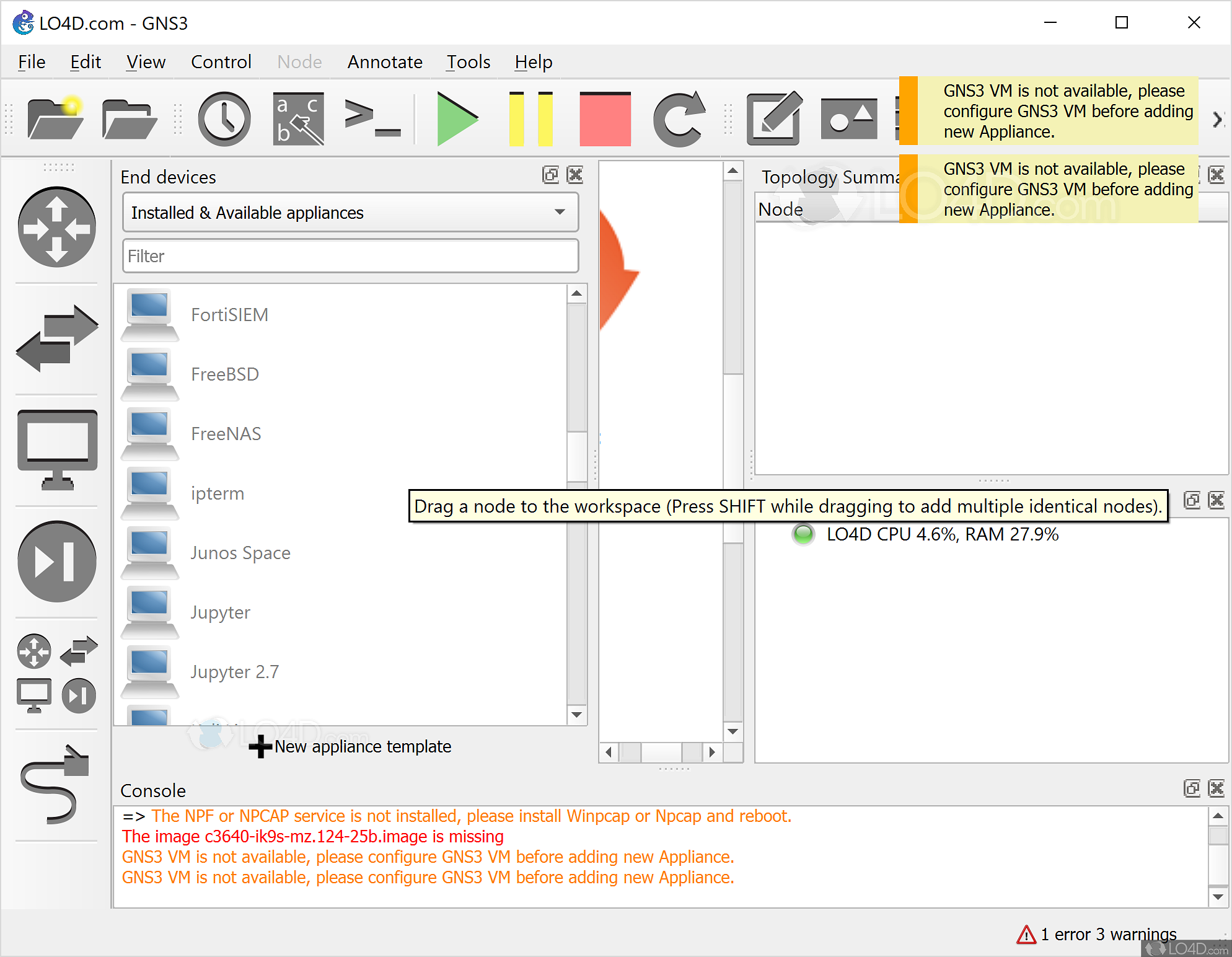Browse Switches in the device sidebar

[56, 338]
